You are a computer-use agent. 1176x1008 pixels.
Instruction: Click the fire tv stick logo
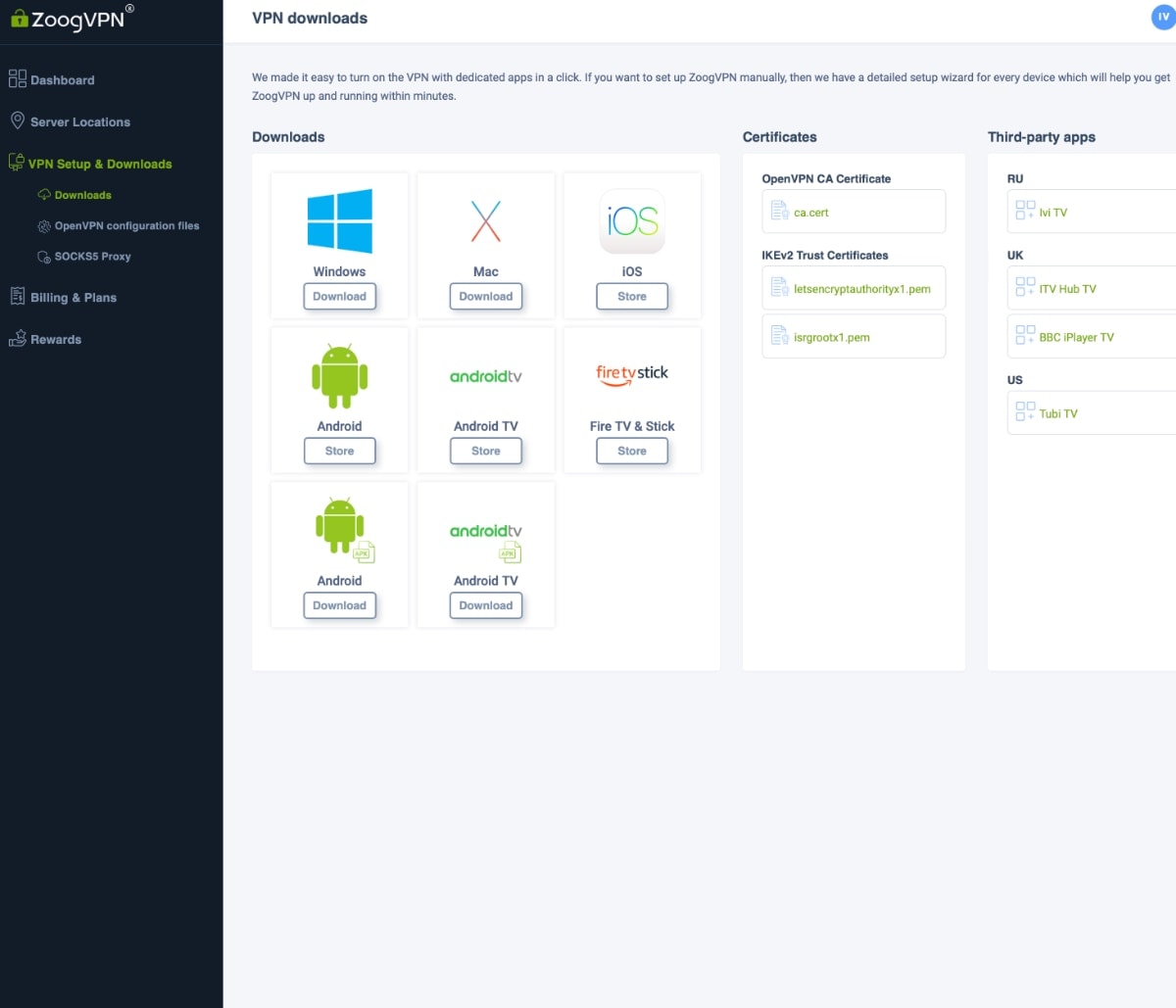[632, 374]
